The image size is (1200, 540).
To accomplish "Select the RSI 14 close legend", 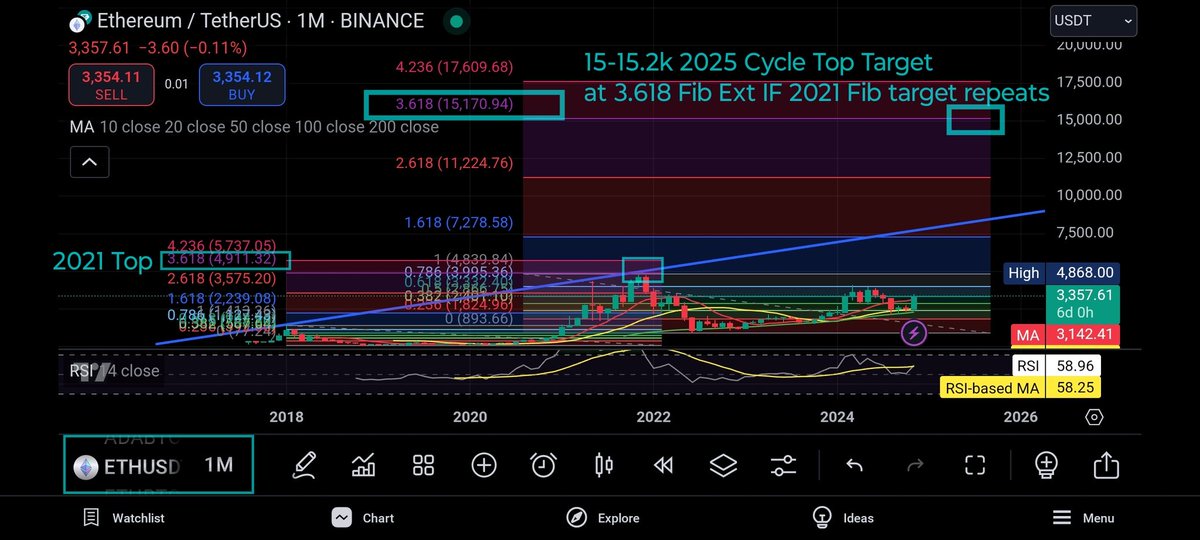I will tap(114, 371).
